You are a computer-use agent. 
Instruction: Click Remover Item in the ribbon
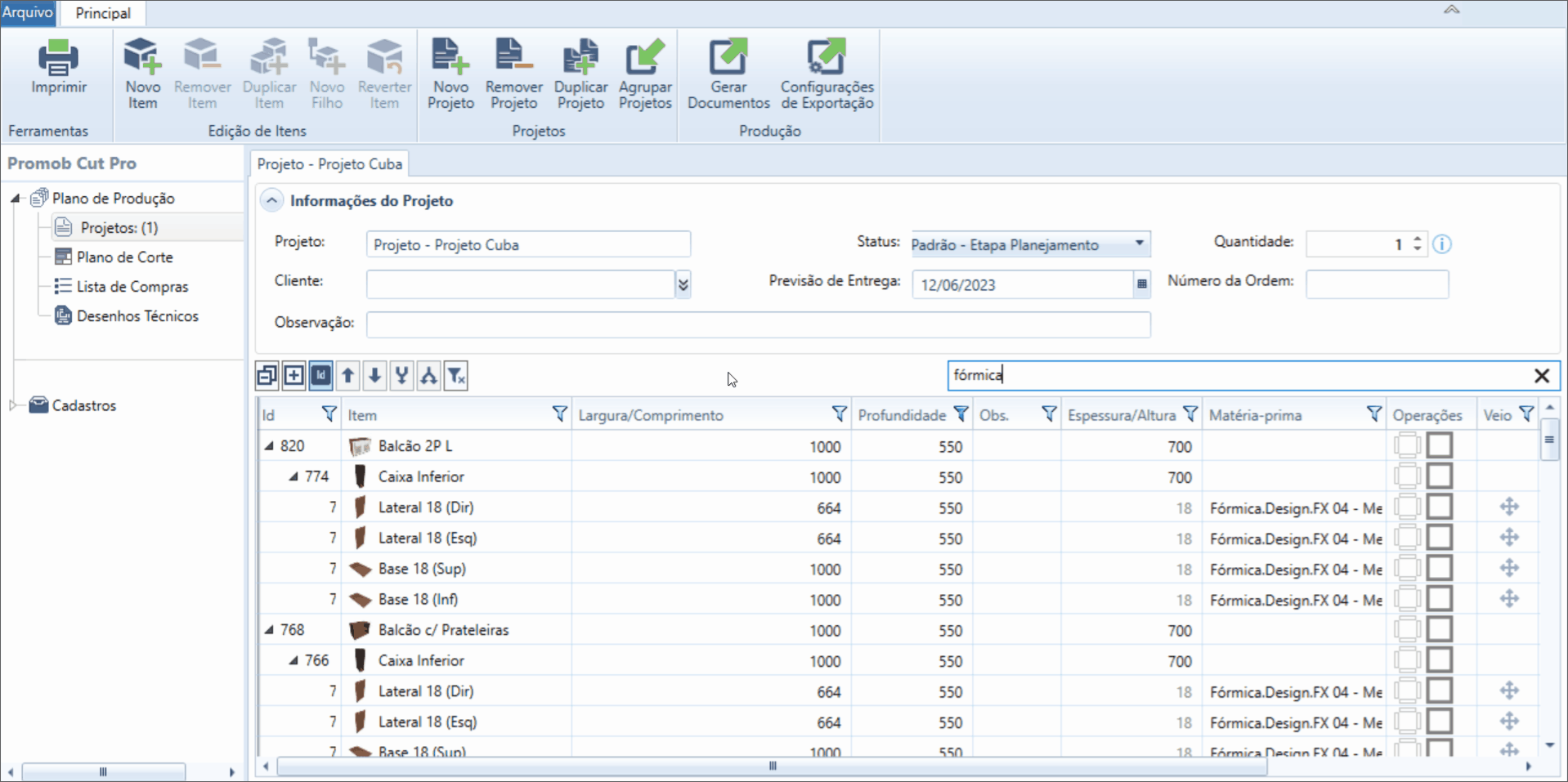[x=202, y=74]
